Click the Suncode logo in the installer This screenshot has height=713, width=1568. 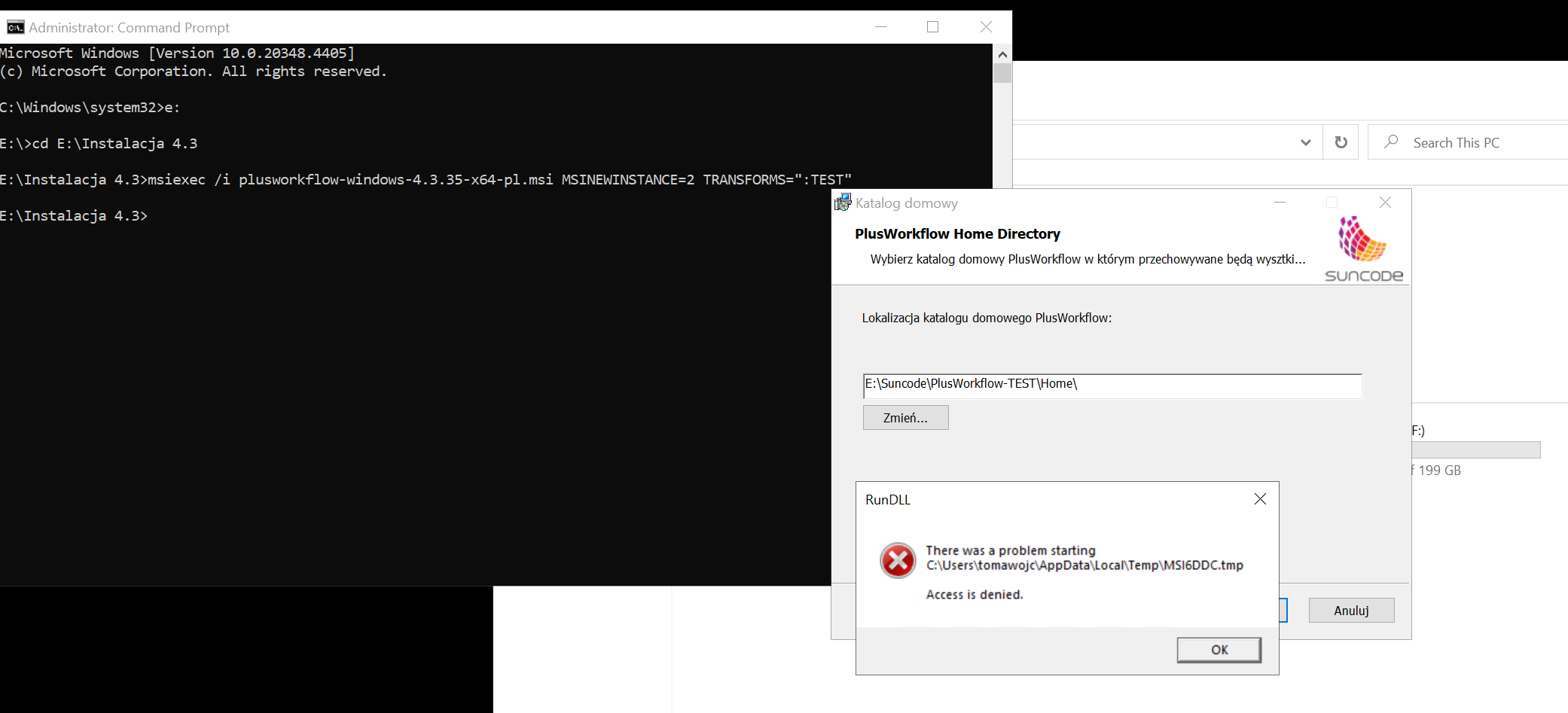[1363, 249]
